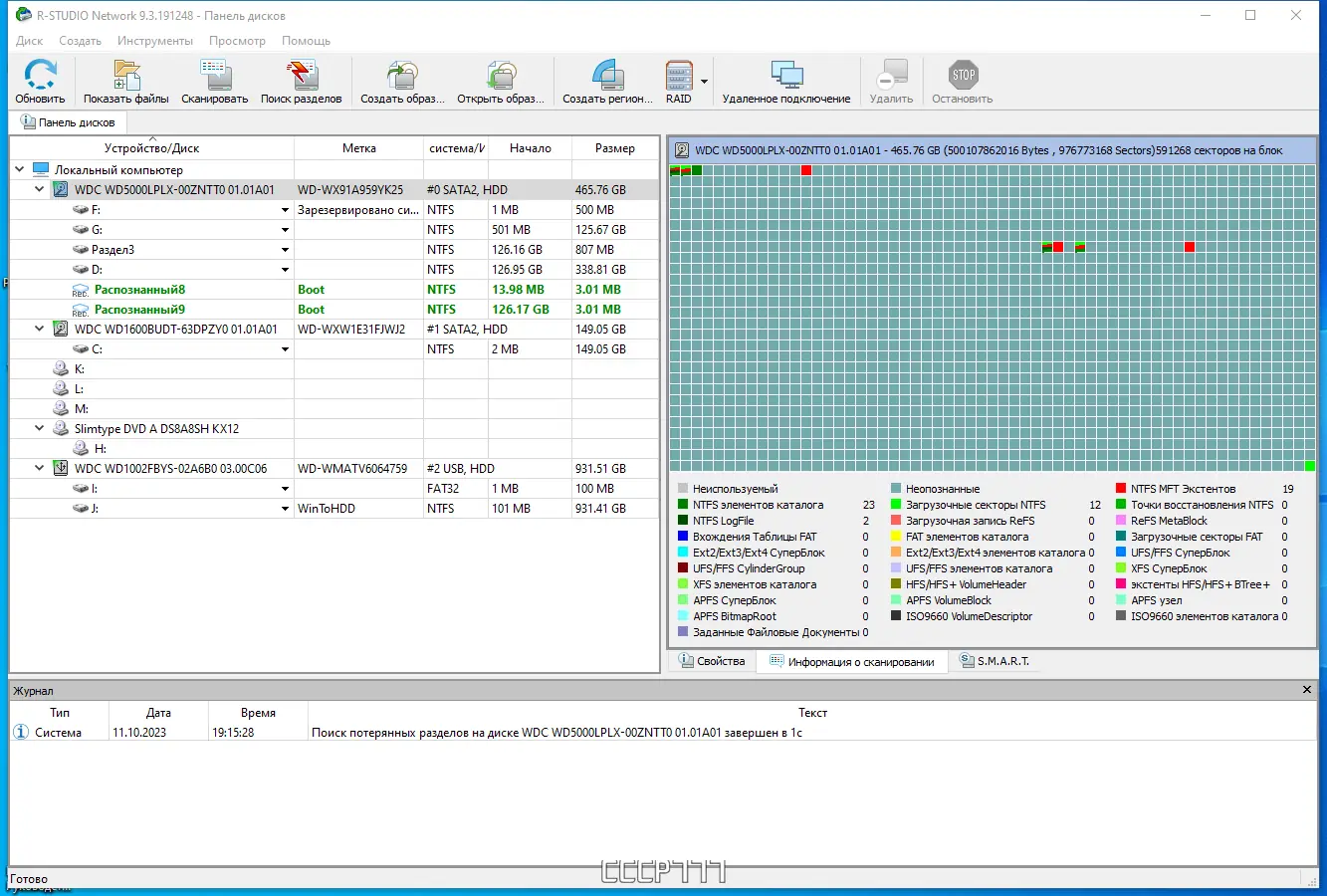Open the Инструменты menu
1327x896 pixels.
point(154,41)
